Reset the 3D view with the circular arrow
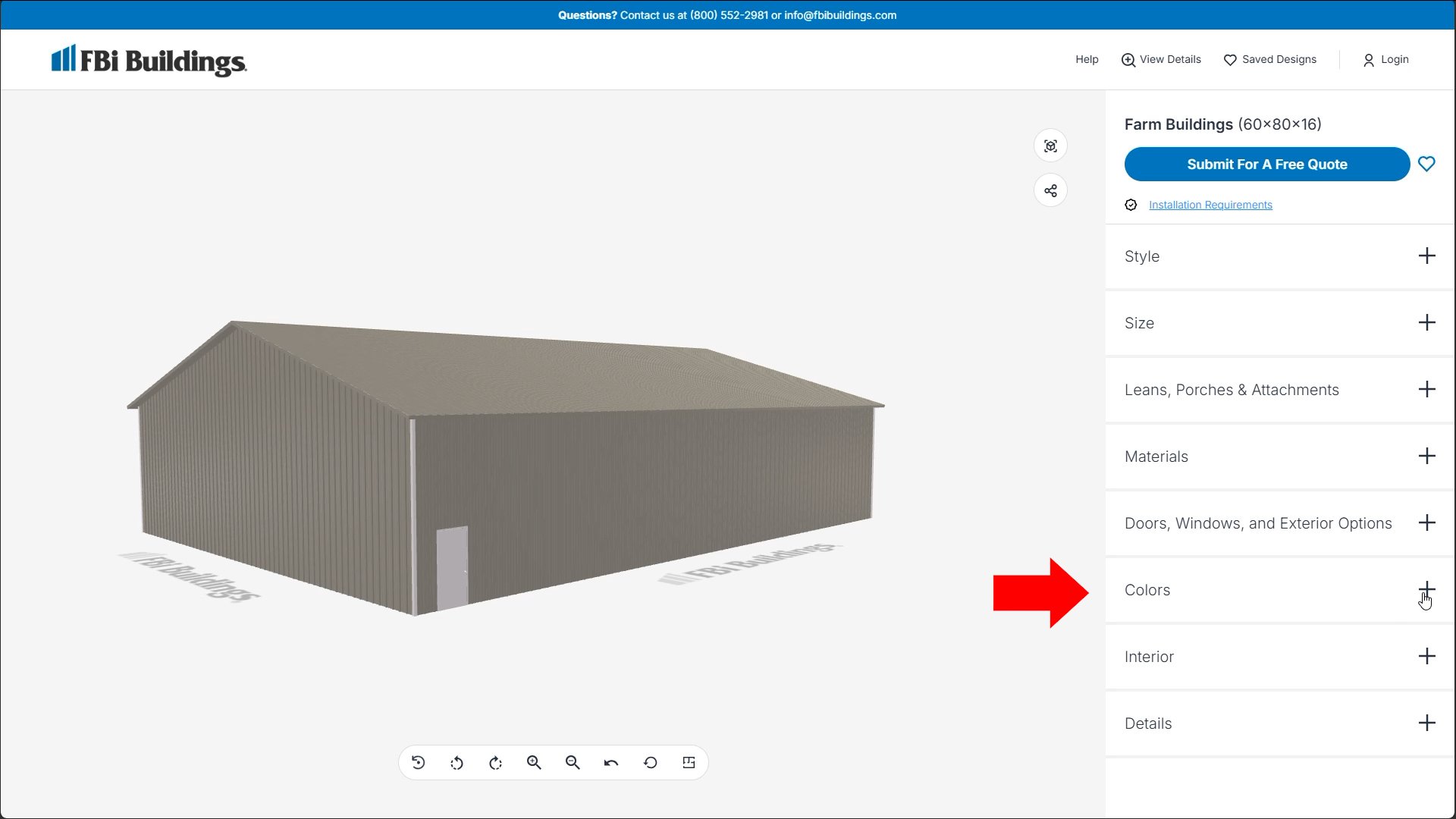The height and width of the screenshot is (819, 1456). (650, 763)
